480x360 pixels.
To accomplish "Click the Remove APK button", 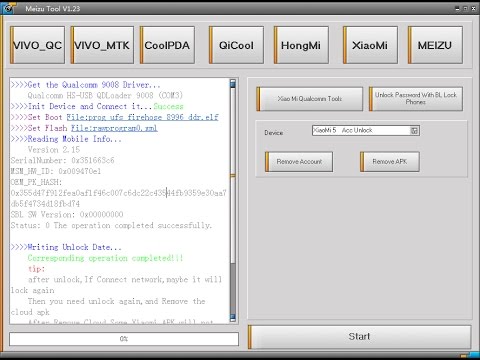I will [x=390, y=162].
